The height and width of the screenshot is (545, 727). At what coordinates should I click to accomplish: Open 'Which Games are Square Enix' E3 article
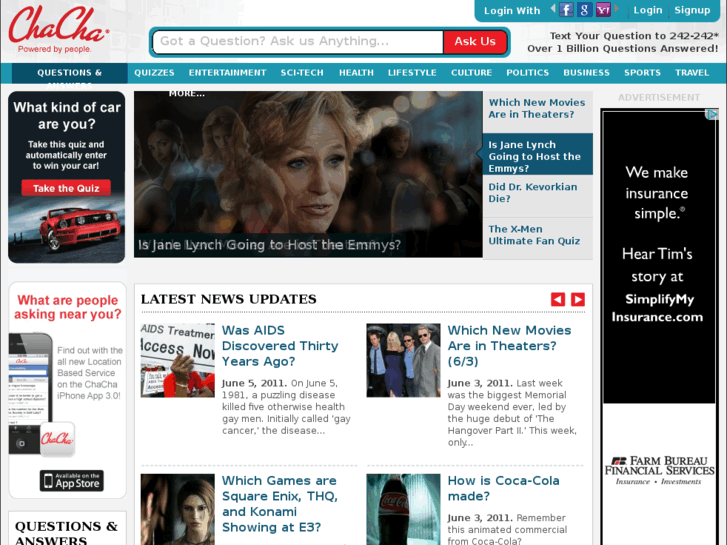click(x=280, y=504)
